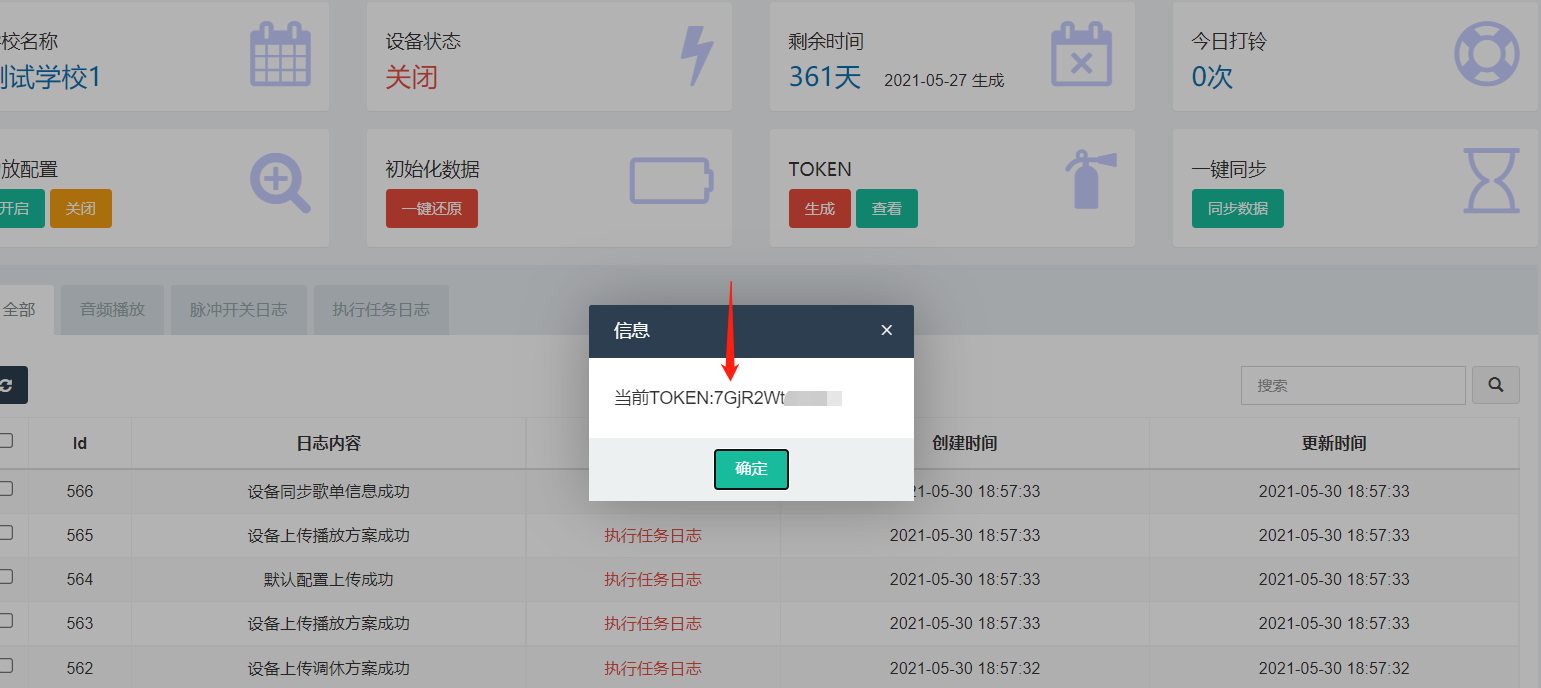The image size is (1541, 688).
Task: Click the 默认配置上传成功 log entry
Action: [329, 580]
